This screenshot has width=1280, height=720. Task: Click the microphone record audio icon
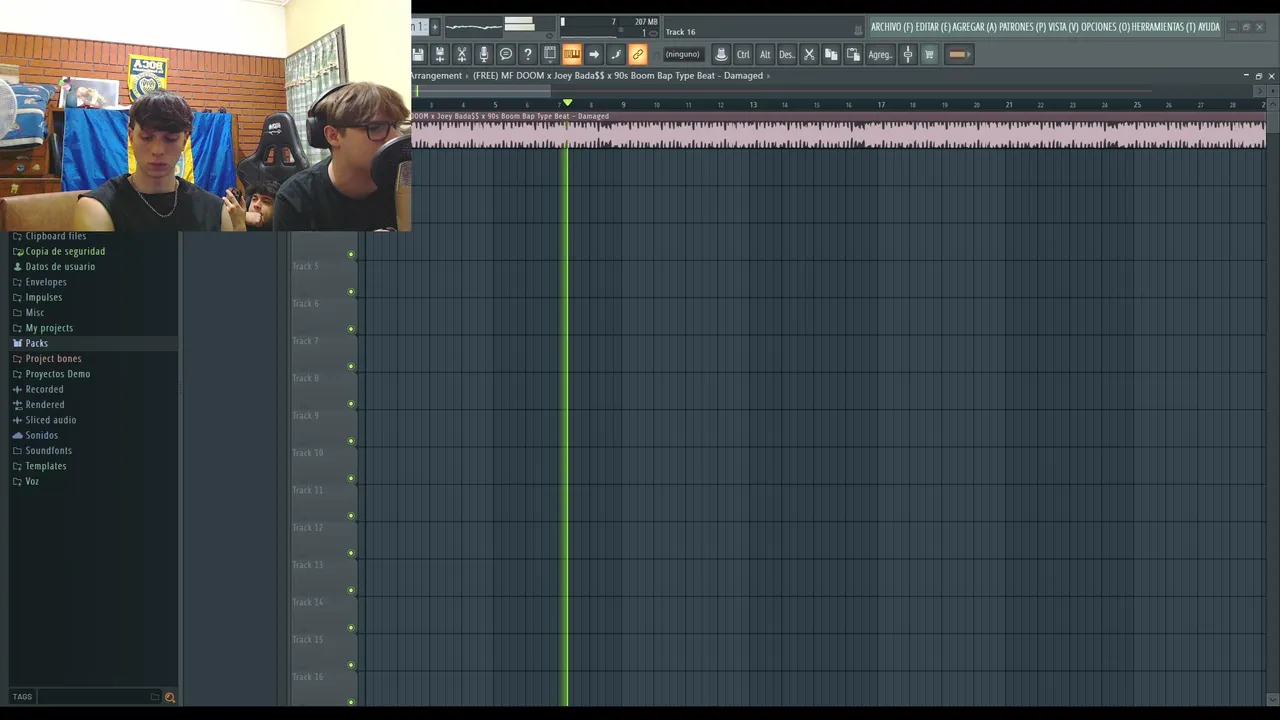484,54
